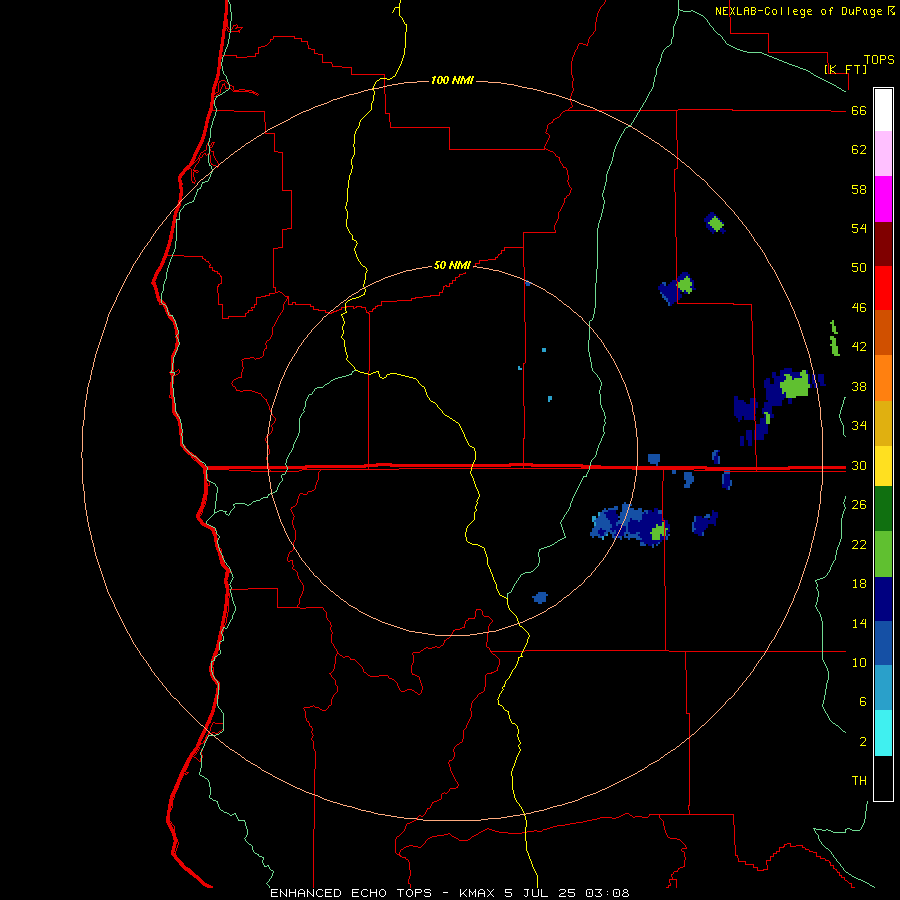Pick the bright orange legend swatch
The width and height of the screenshot is (900, 900).
[883, 378]
